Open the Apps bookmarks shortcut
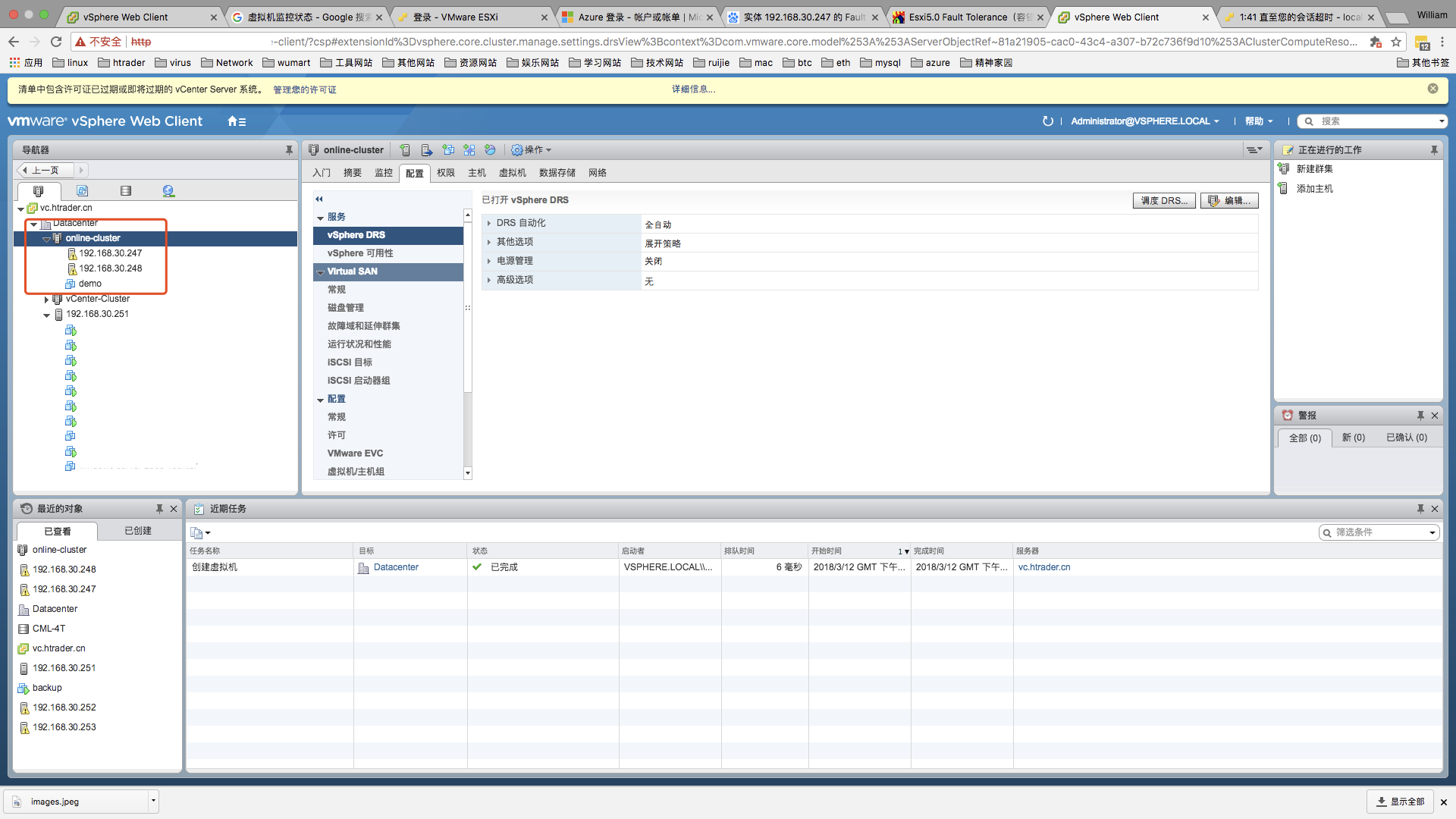1456x819 pixels. coord(26,63)
